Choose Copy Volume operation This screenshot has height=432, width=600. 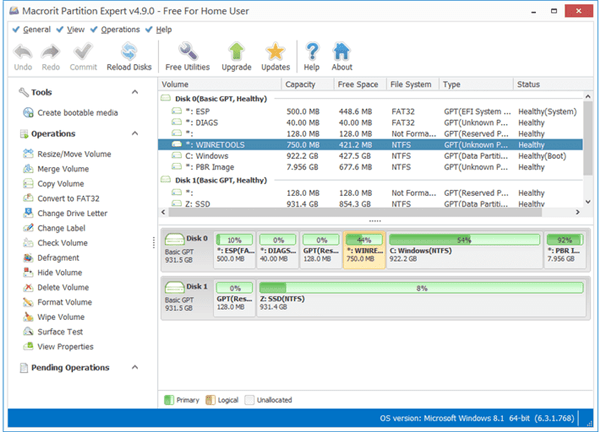tap(54, 184)
